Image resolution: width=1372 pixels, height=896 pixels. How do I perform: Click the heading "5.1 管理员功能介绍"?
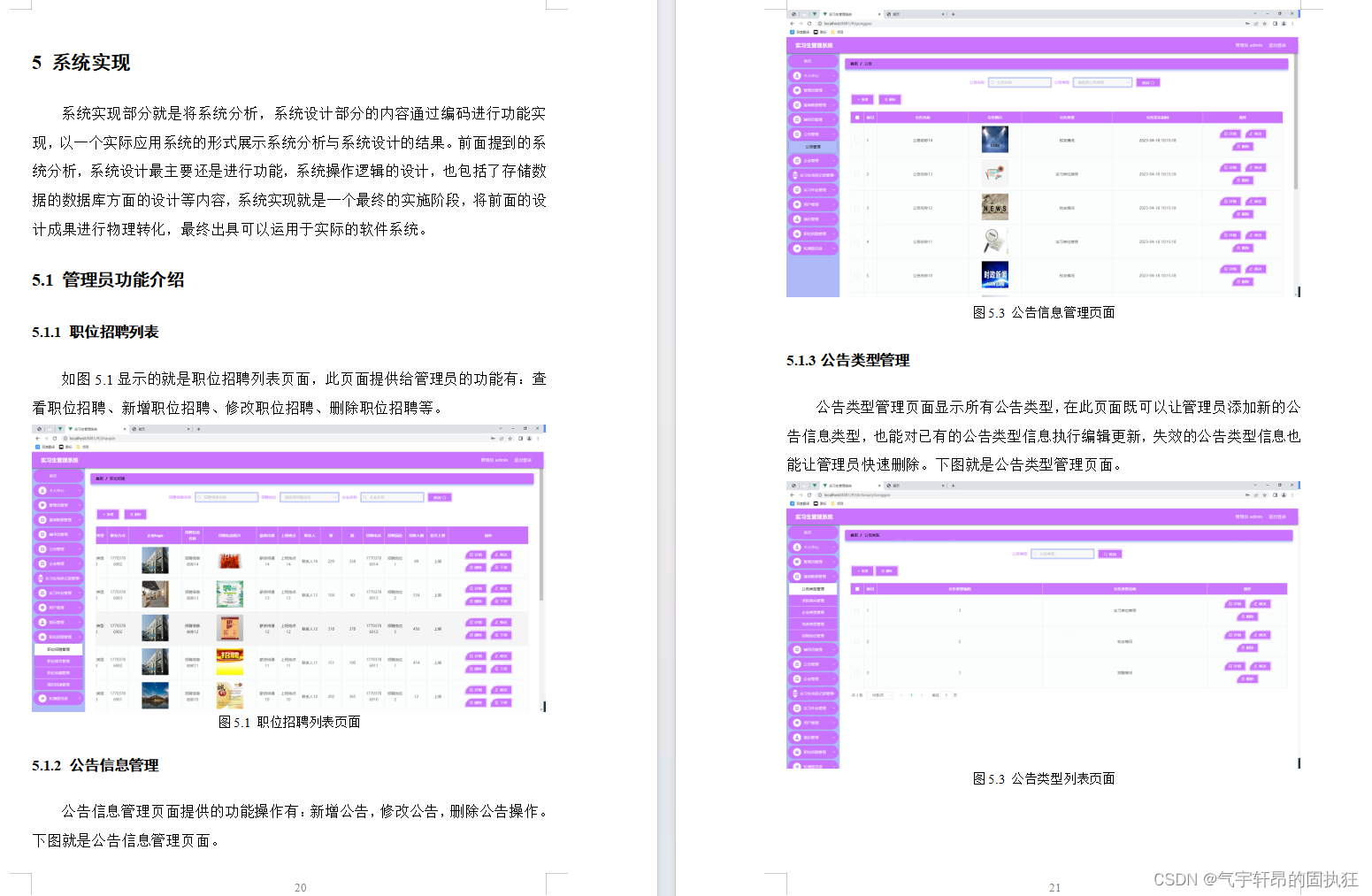coord(108,280)
